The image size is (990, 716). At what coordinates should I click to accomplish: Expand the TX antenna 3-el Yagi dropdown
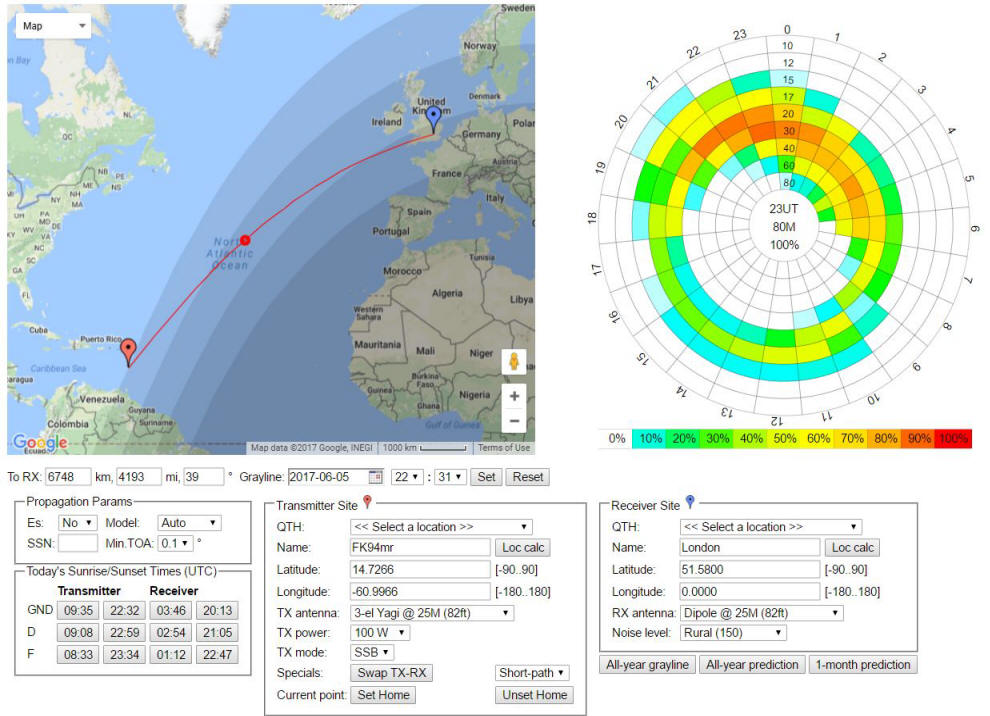pyautogui.click(x=432, y=612)
